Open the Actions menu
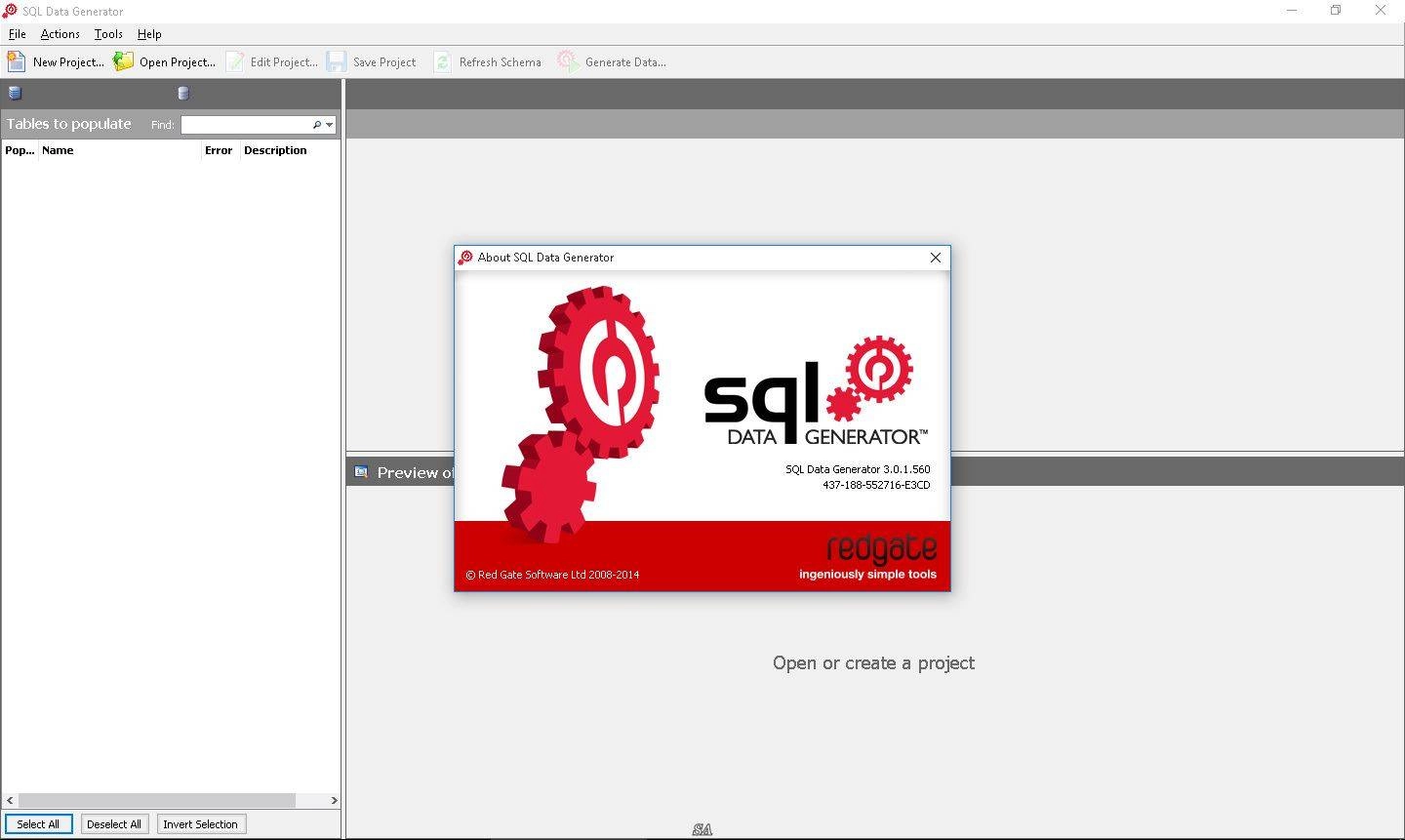 pos(60,34)
